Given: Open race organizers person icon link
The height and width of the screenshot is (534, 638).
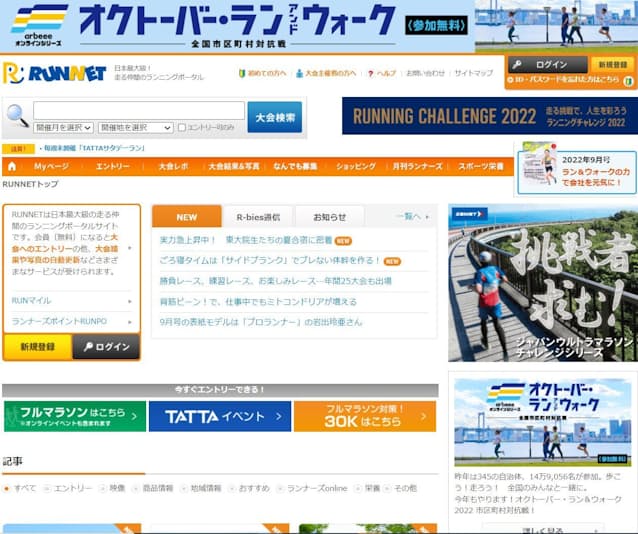Looking at the screenshot, I should coord(326,74).
